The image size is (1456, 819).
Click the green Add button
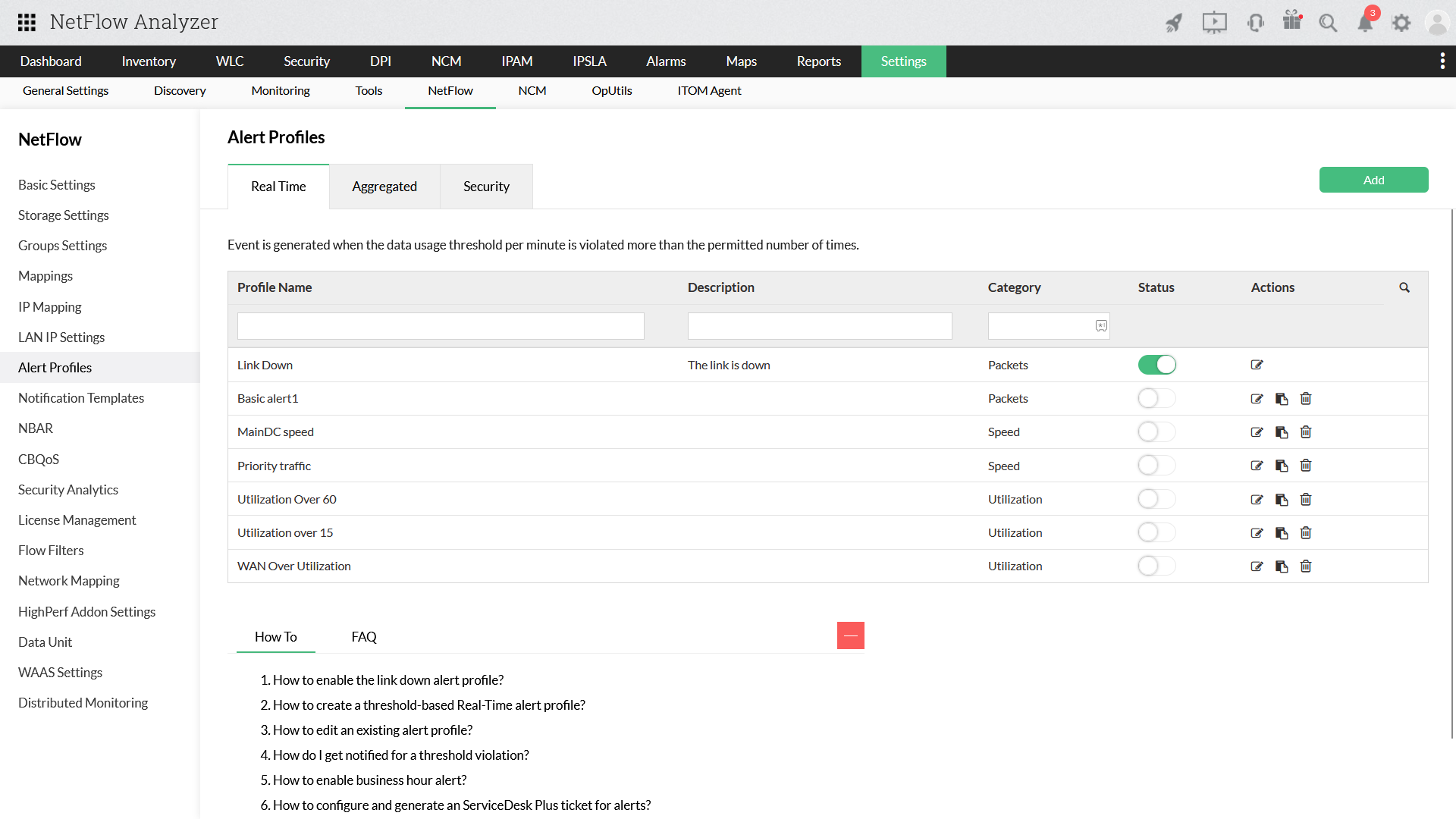coord(1373,180)
